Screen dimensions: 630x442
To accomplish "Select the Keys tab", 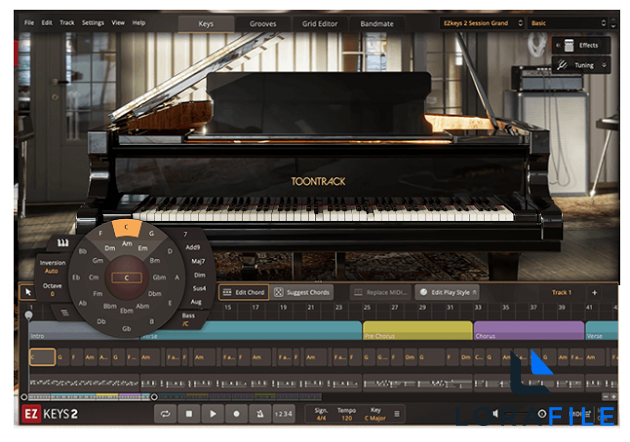I will coord(206,24).
